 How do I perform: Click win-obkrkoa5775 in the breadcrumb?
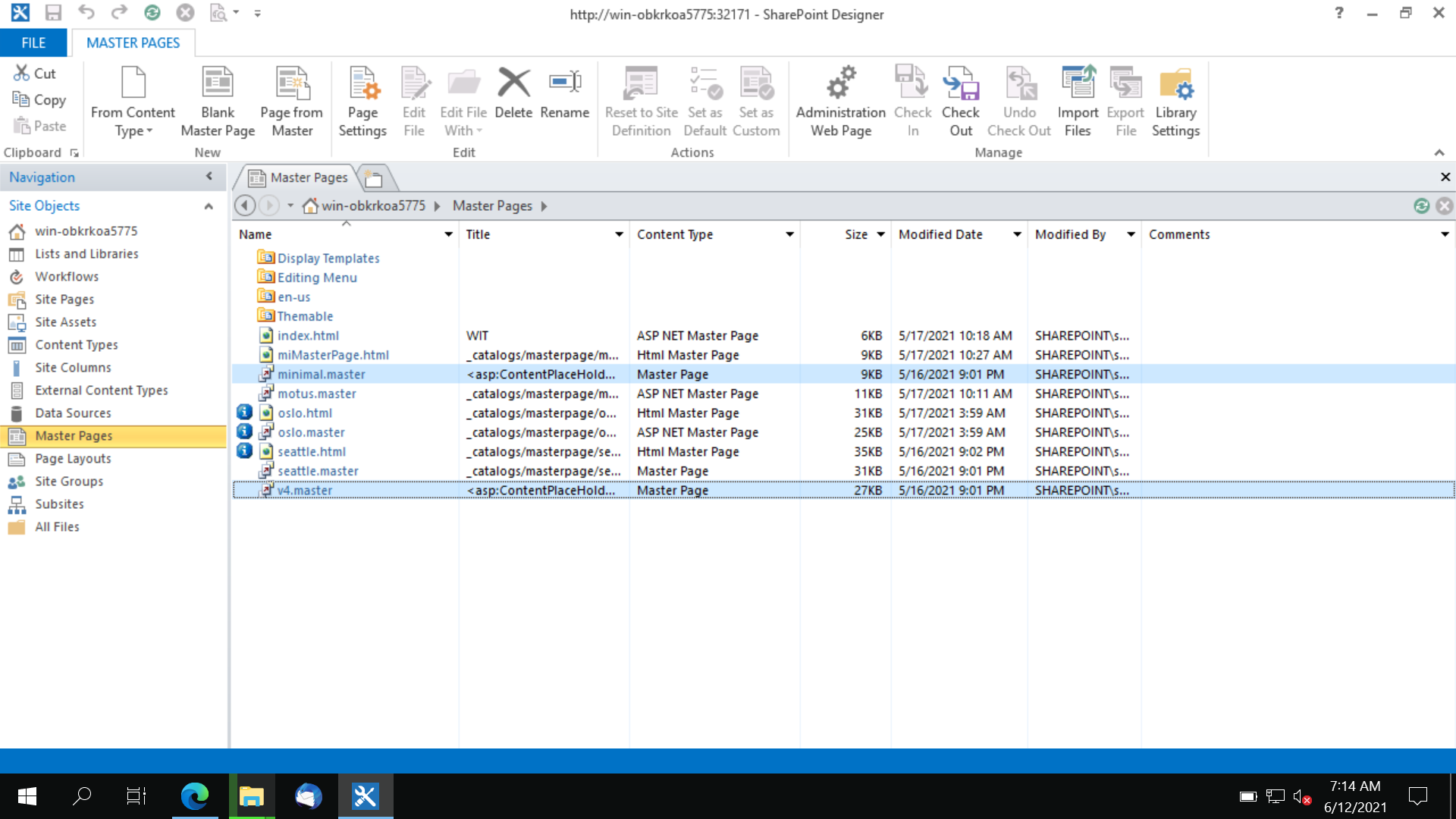[x=373, y=206]
